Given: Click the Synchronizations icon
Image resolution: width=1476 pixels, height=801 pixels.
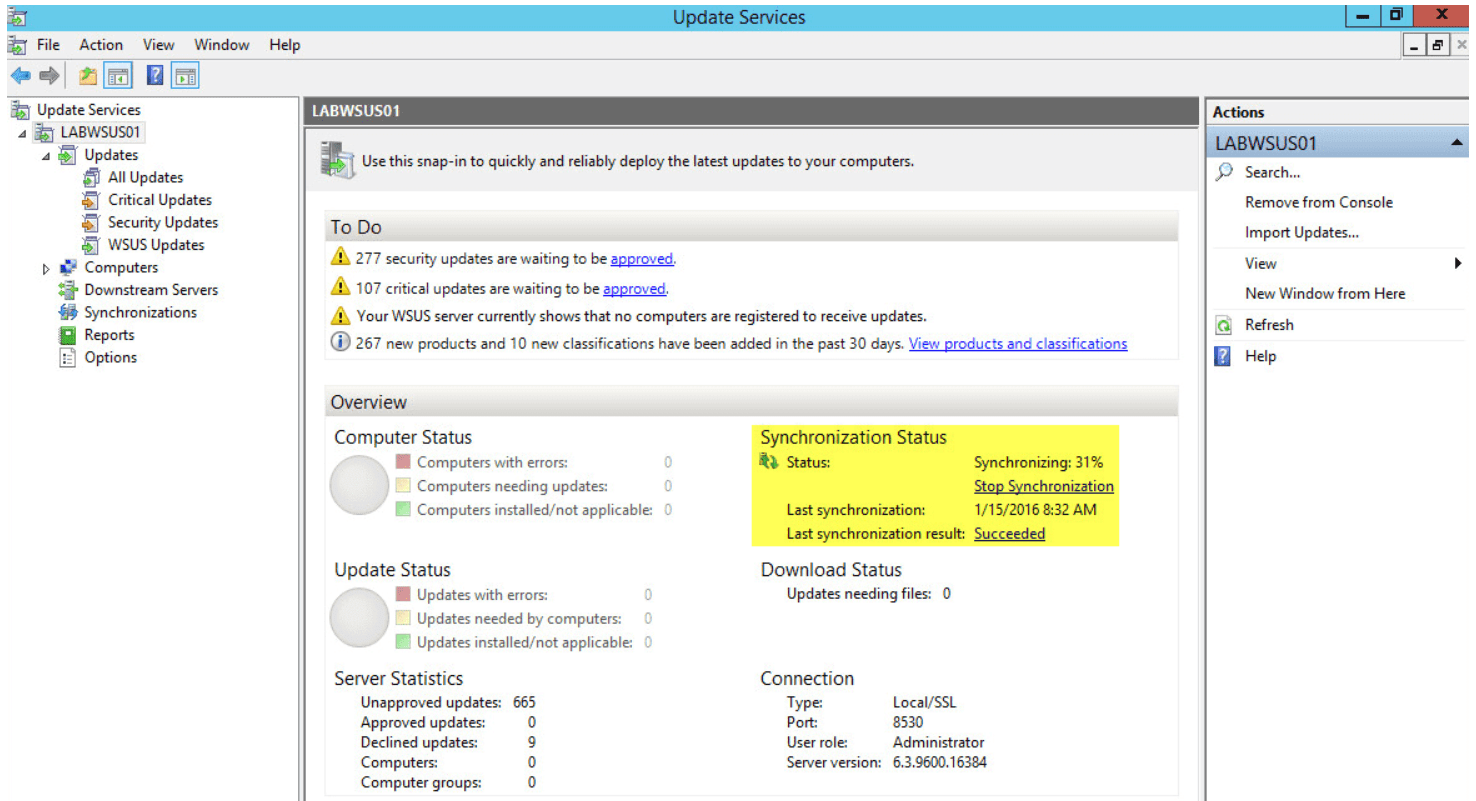Looking at the screenshot, I should (67, 312).
